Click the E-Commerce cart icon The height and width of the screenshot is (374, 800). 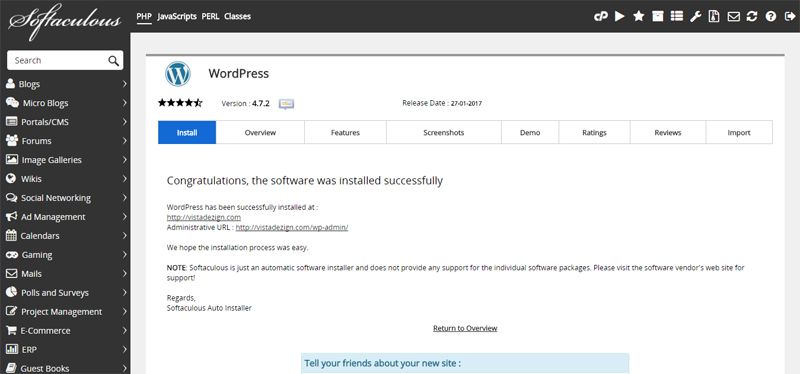[x=11, y=330]
